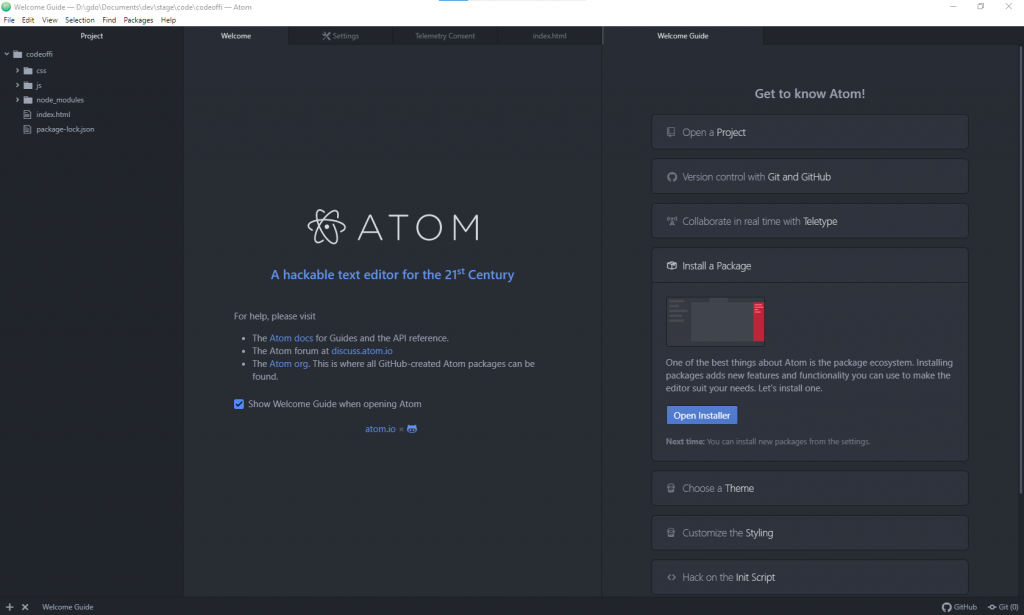1024x615 pixels.
Task: Open the File menu
Action: [x=9, y=20]
